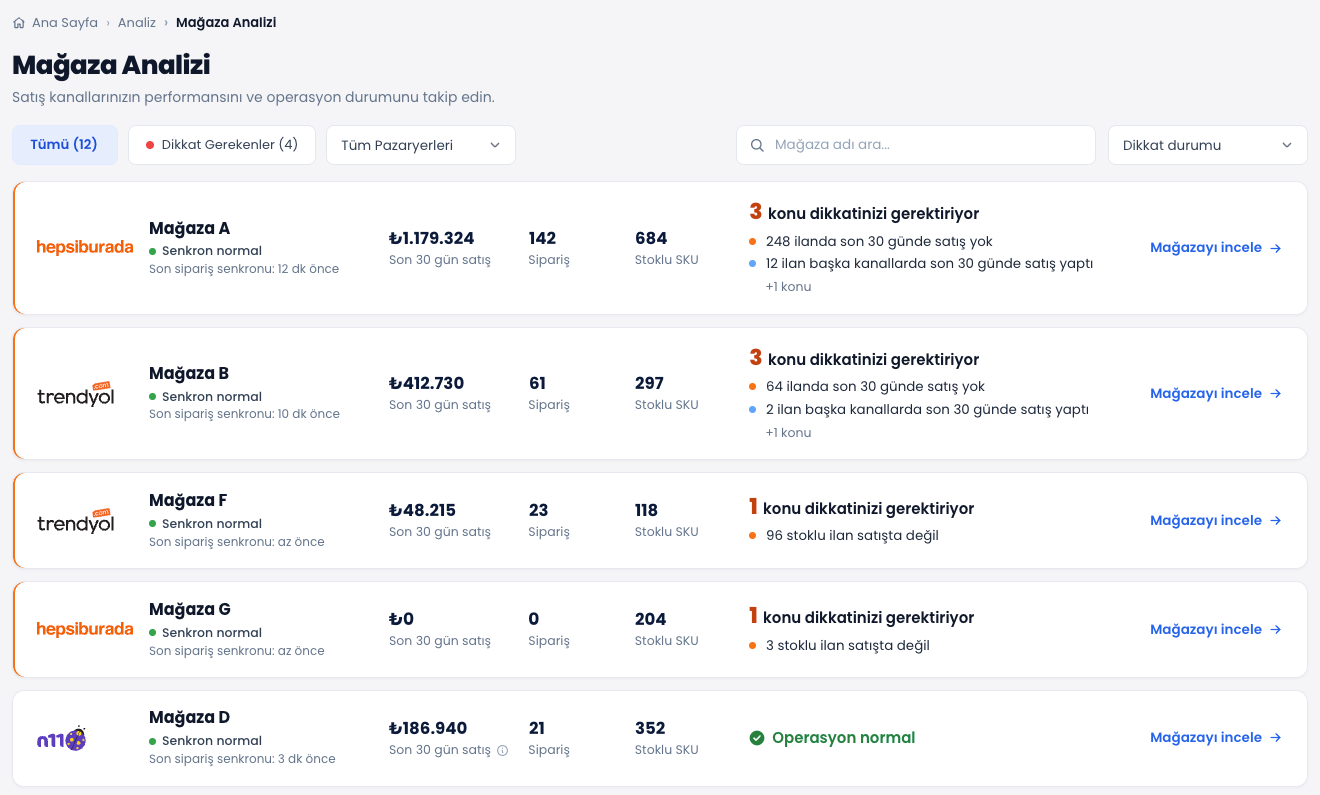
Task: Open Mağazayı incele for Mağaza A
Action: [x=1216, y=247]
